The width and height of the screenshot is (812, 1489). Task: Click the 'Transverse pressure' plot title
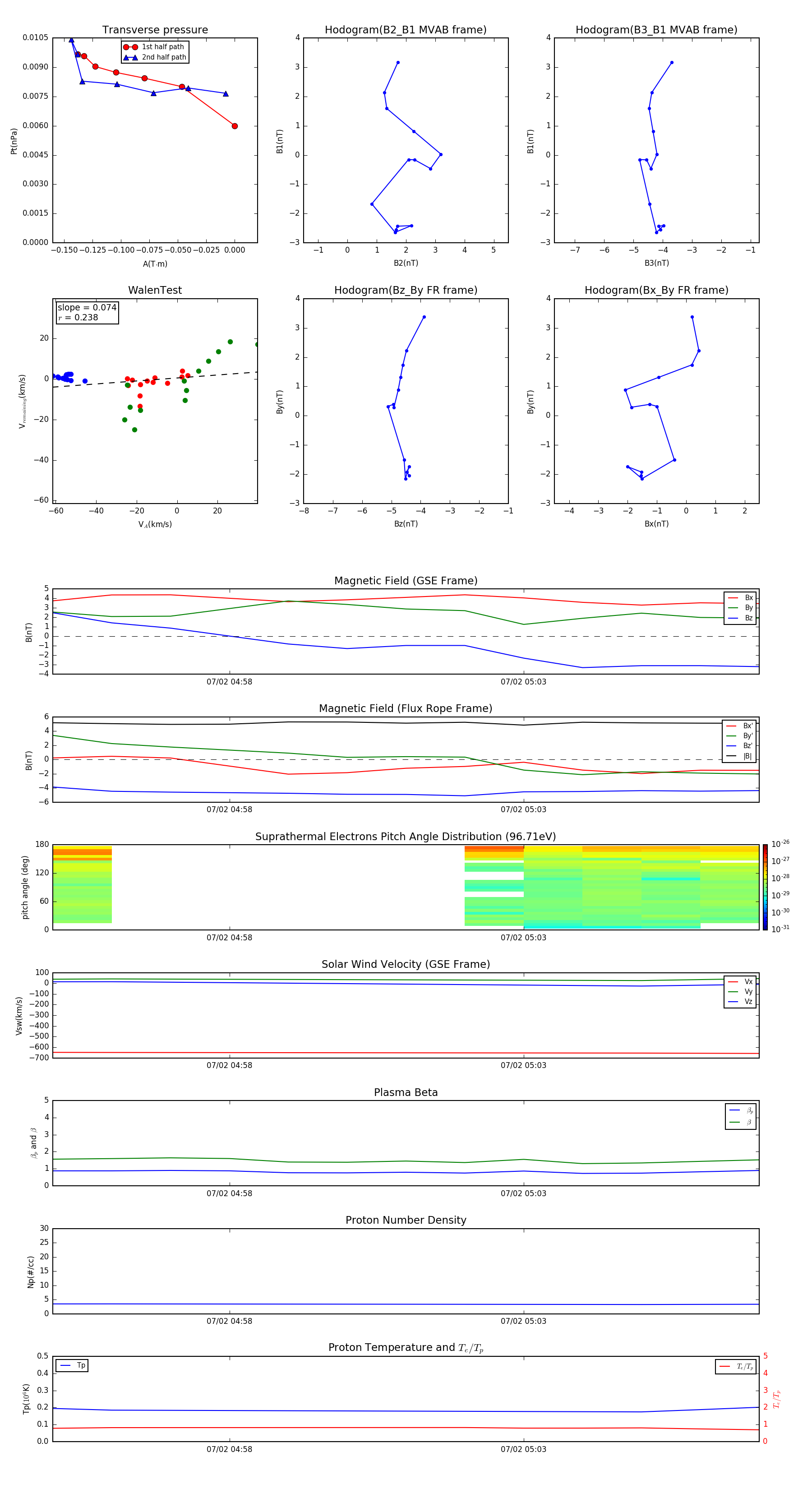pos(155,30)
